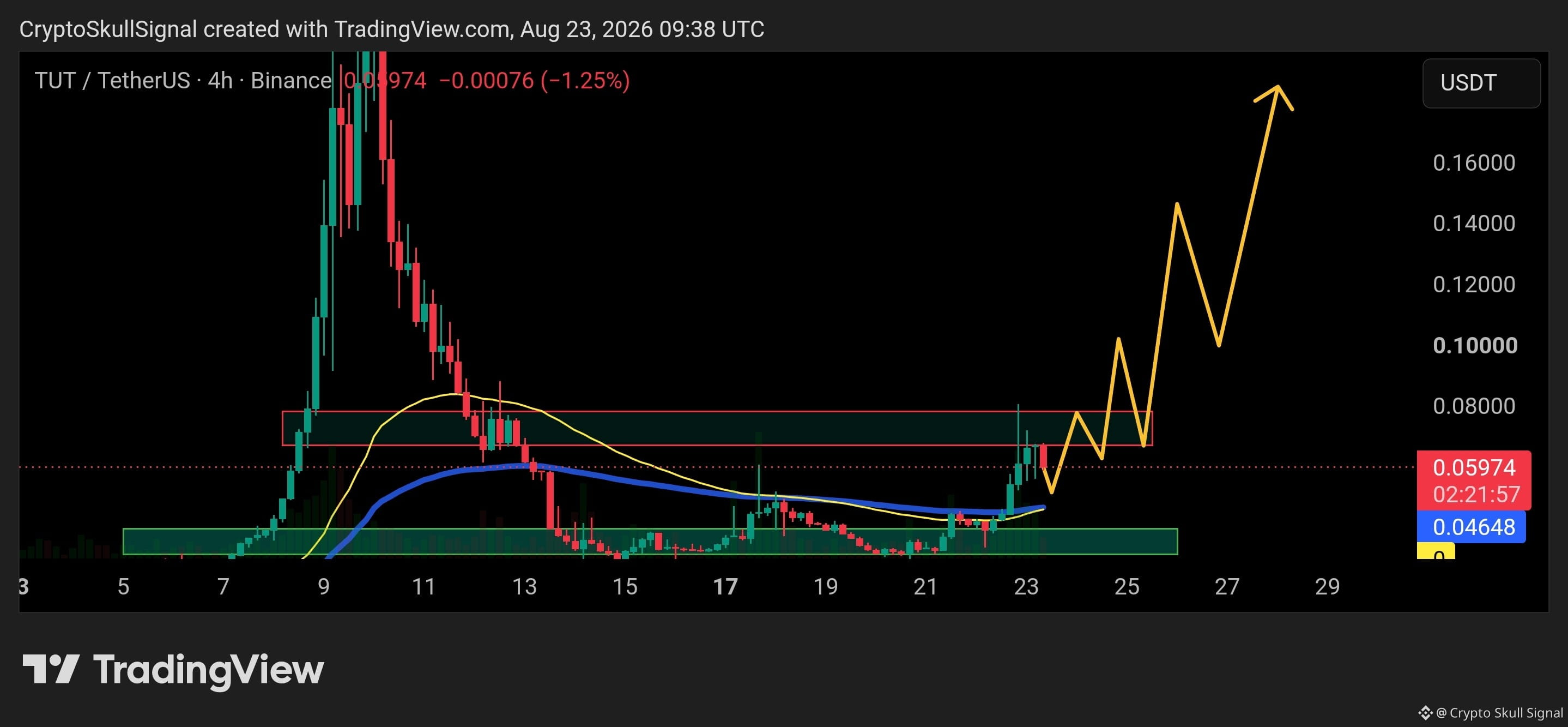
Task: Click the date label 27 on time axis
Action: [x=1226, y=586]
